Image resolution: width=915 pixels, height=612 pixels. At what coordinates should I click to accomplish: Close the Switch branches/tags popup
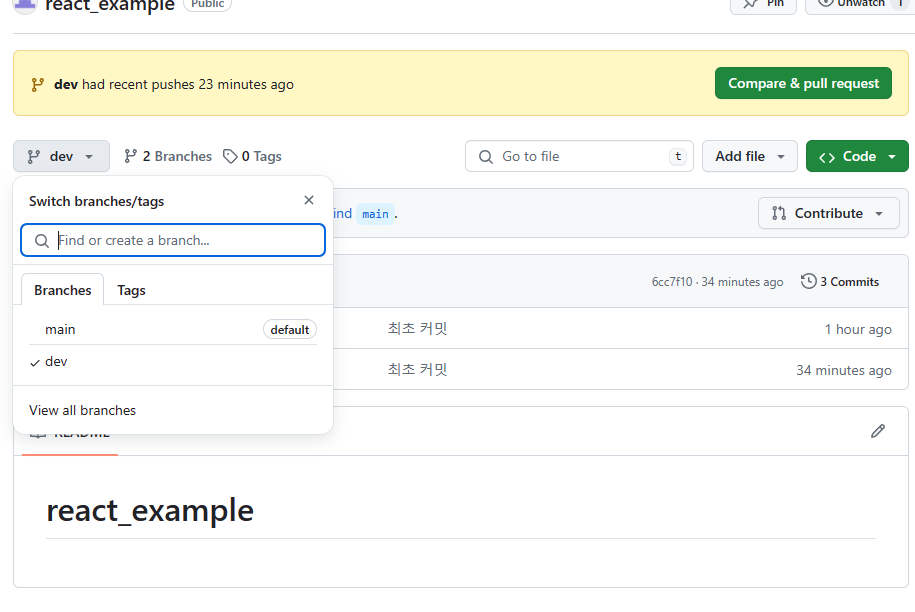click(x=309, y=200)
